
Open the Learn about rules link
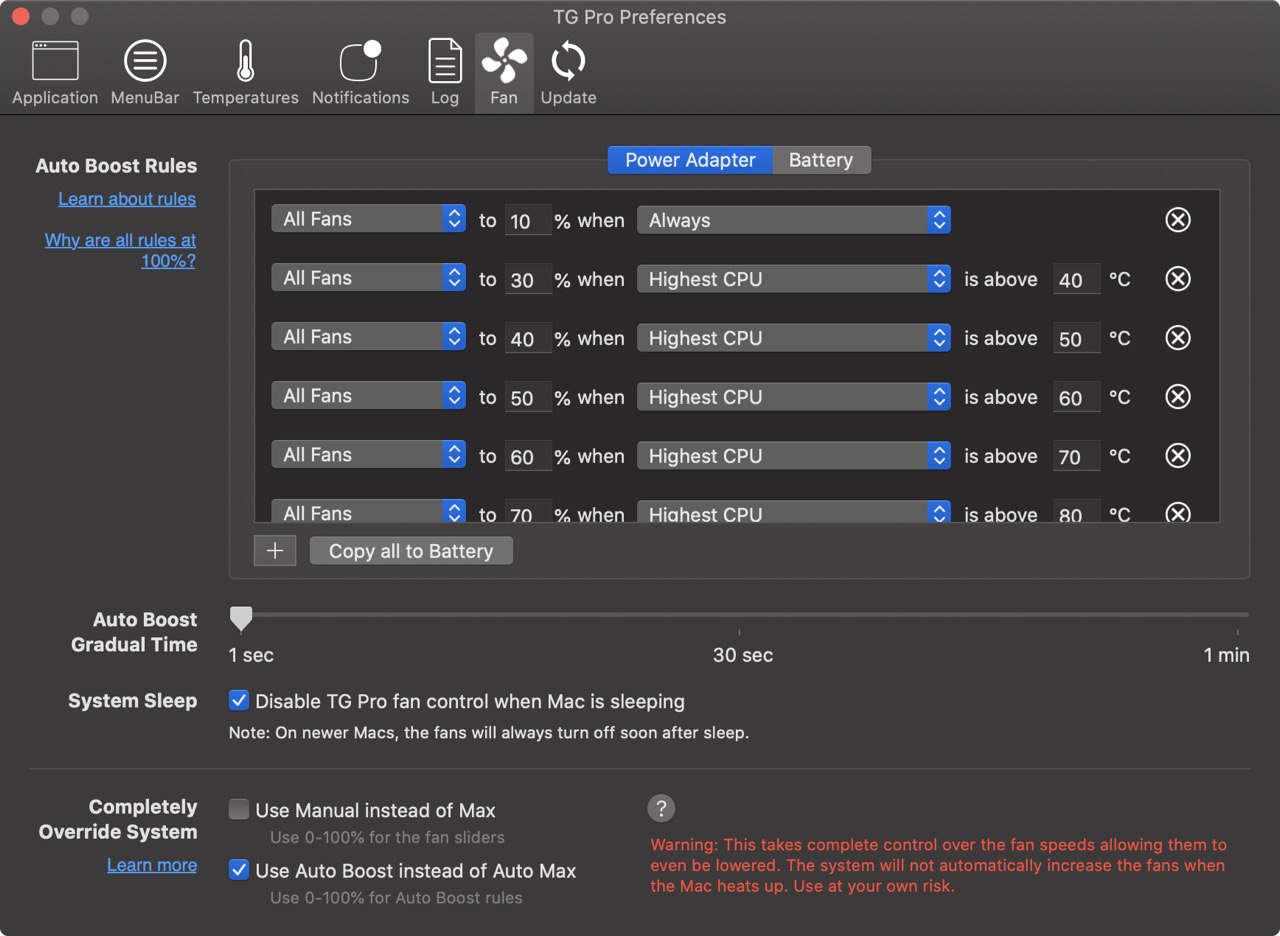tap(127, 199)
